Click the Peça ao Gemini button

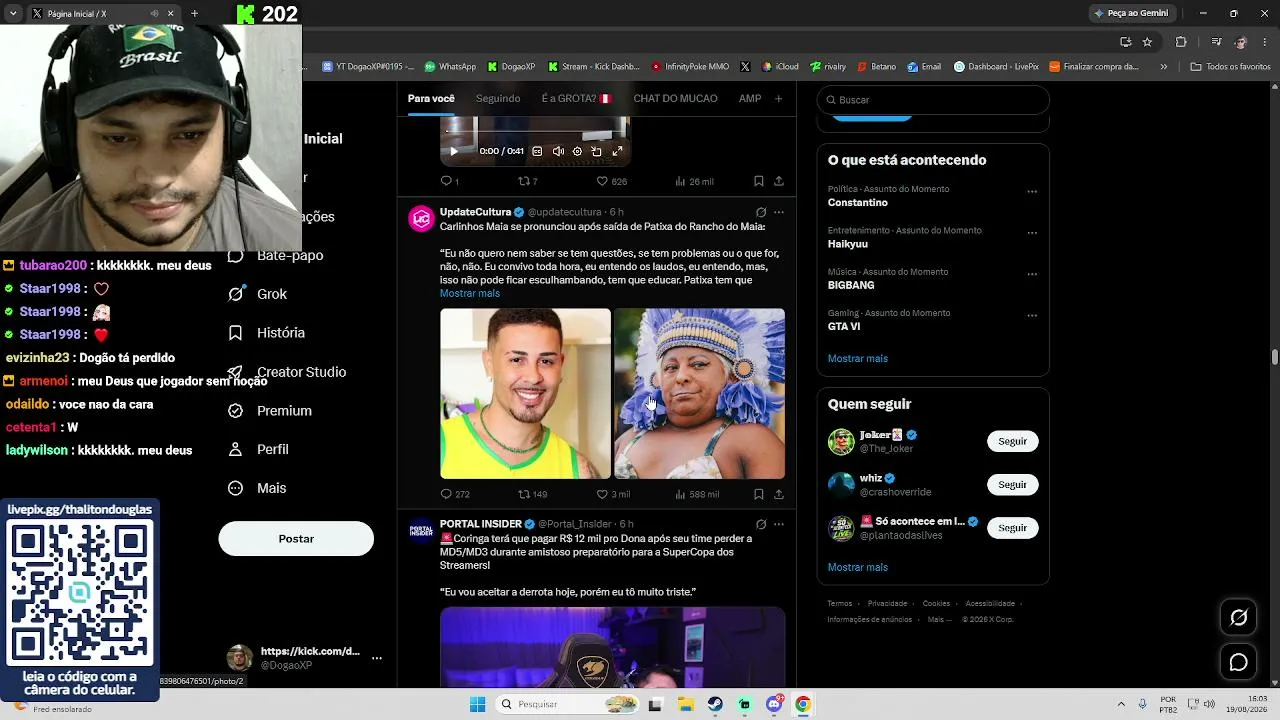[x=1131, y=13]
